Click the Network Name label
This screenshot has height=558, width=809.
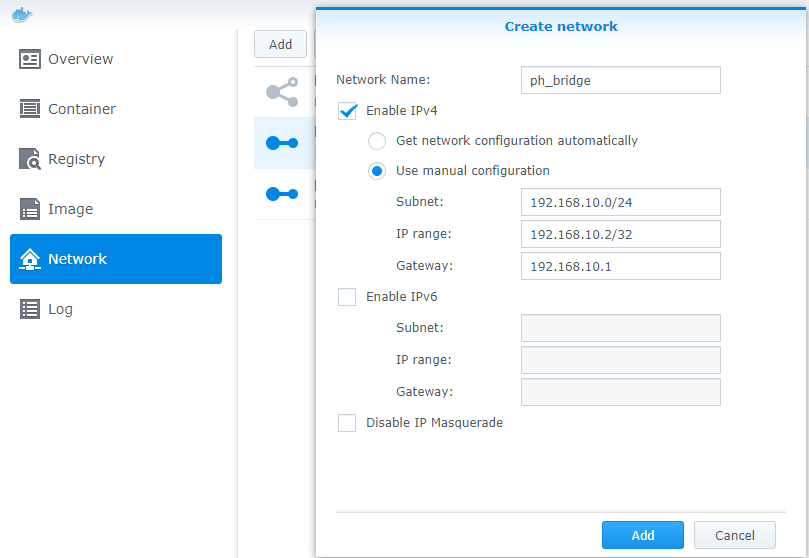pyautogui.click(x=383, y=80)
